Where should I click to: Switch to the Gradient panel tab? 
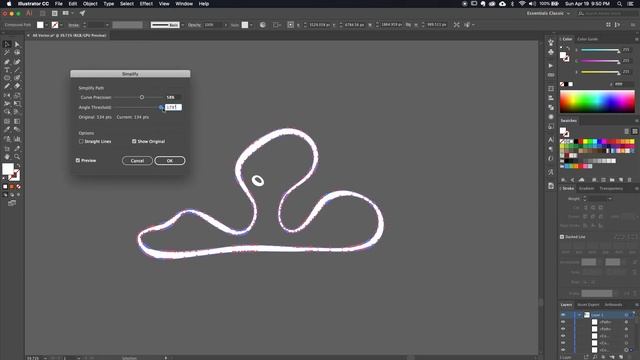point(587,189)
